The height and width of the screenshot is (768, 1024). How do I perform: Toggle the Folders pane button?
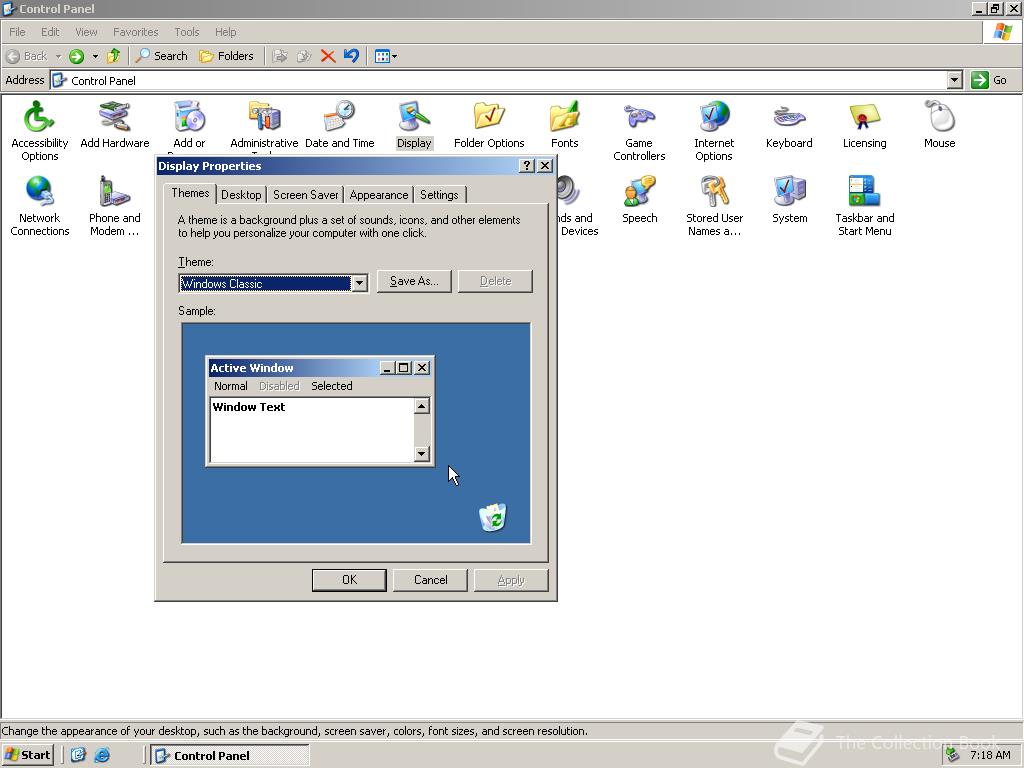pyautogui.click(x=226, y=56)
